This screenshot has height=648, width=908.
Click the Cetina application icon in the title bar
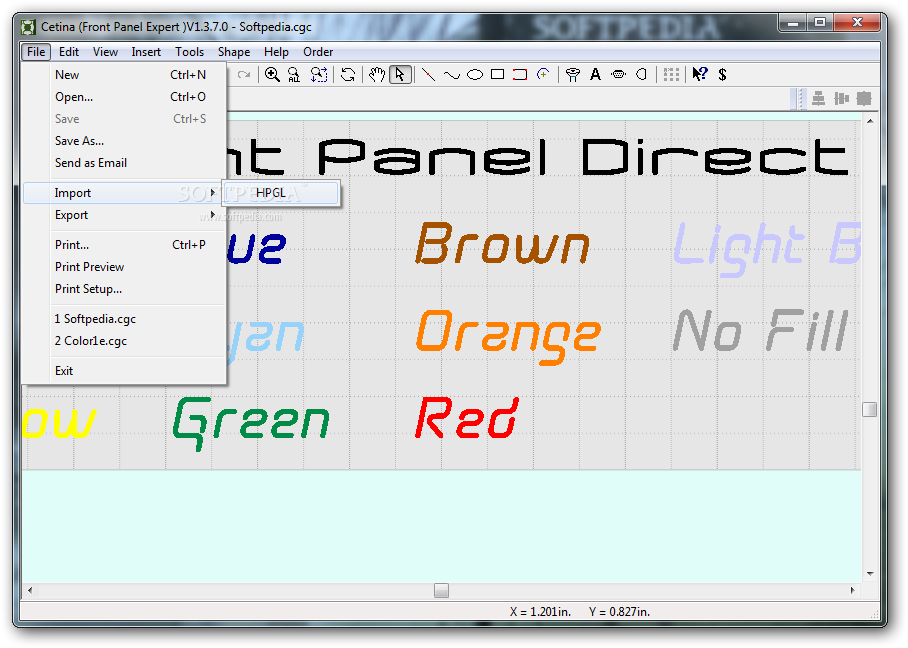[28, 27]
